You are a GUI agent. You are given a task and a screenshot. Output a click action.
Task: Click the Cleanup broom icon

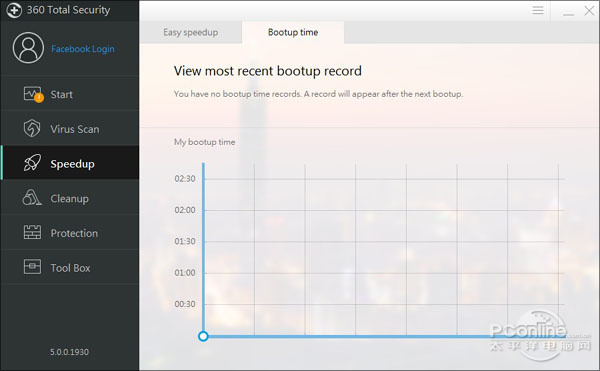(x=32, y=198)
